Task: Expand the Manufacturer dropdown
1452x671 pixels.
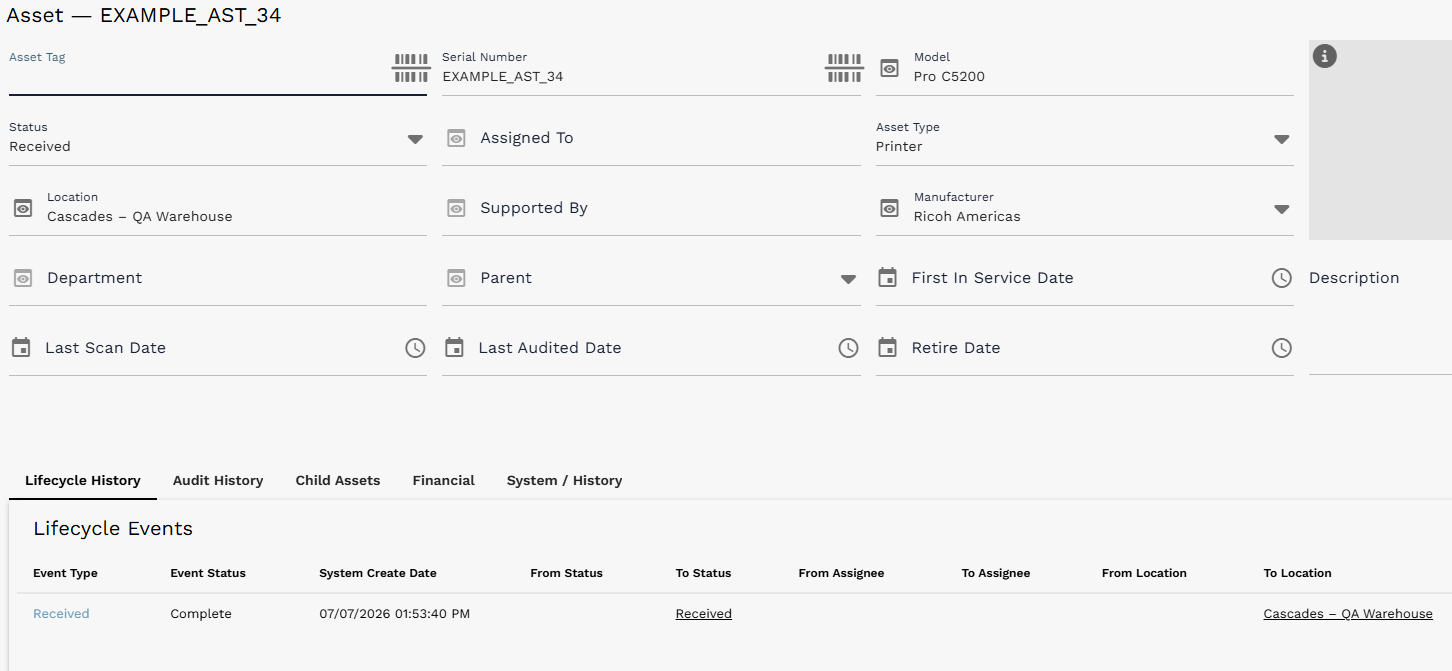Action: (1282, 209)
